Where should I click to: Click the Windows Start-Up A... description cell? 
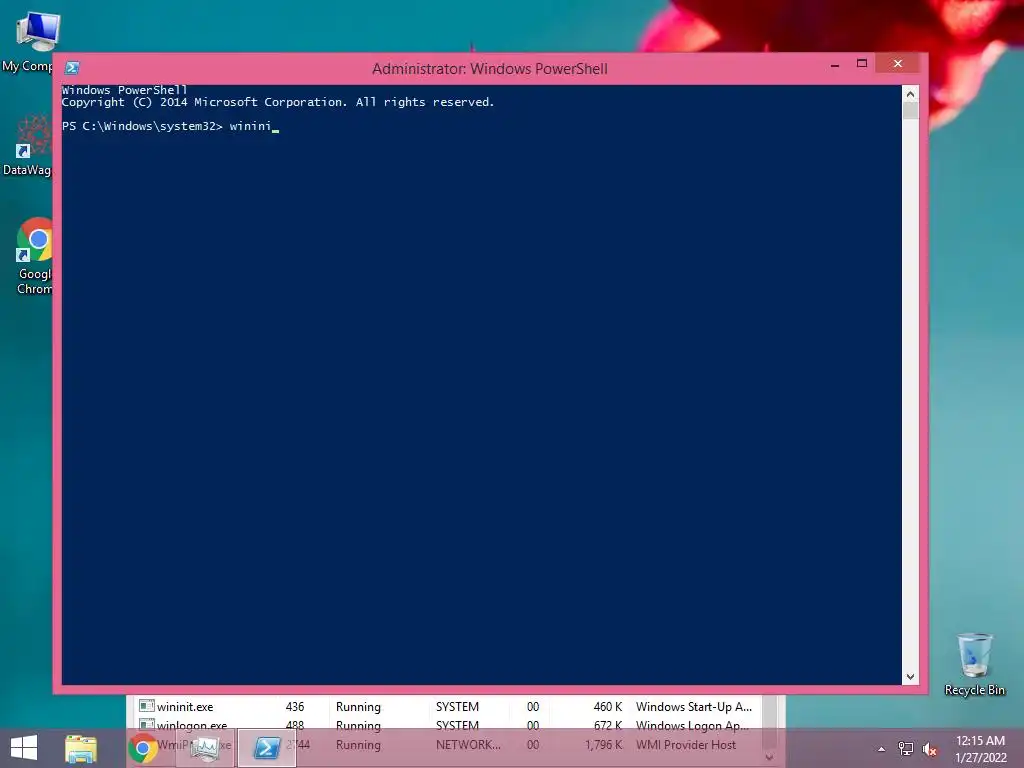pos(694,707)
